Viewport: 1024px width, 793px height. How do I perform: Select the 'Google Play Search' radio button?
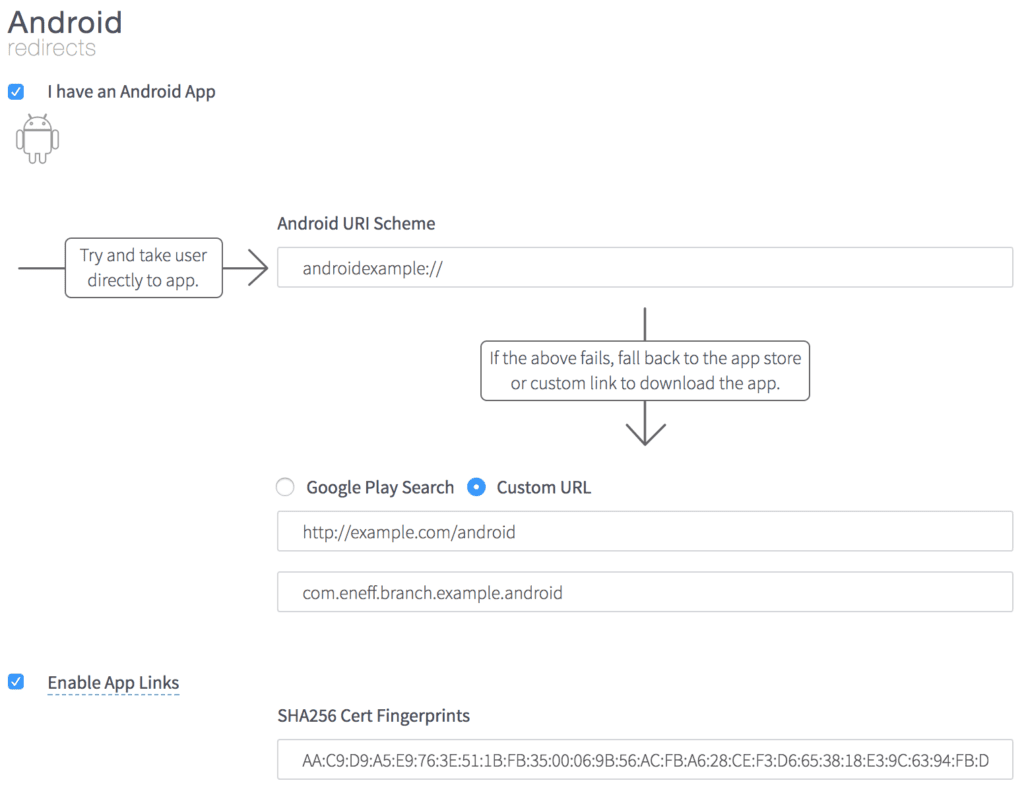[285, 487]
